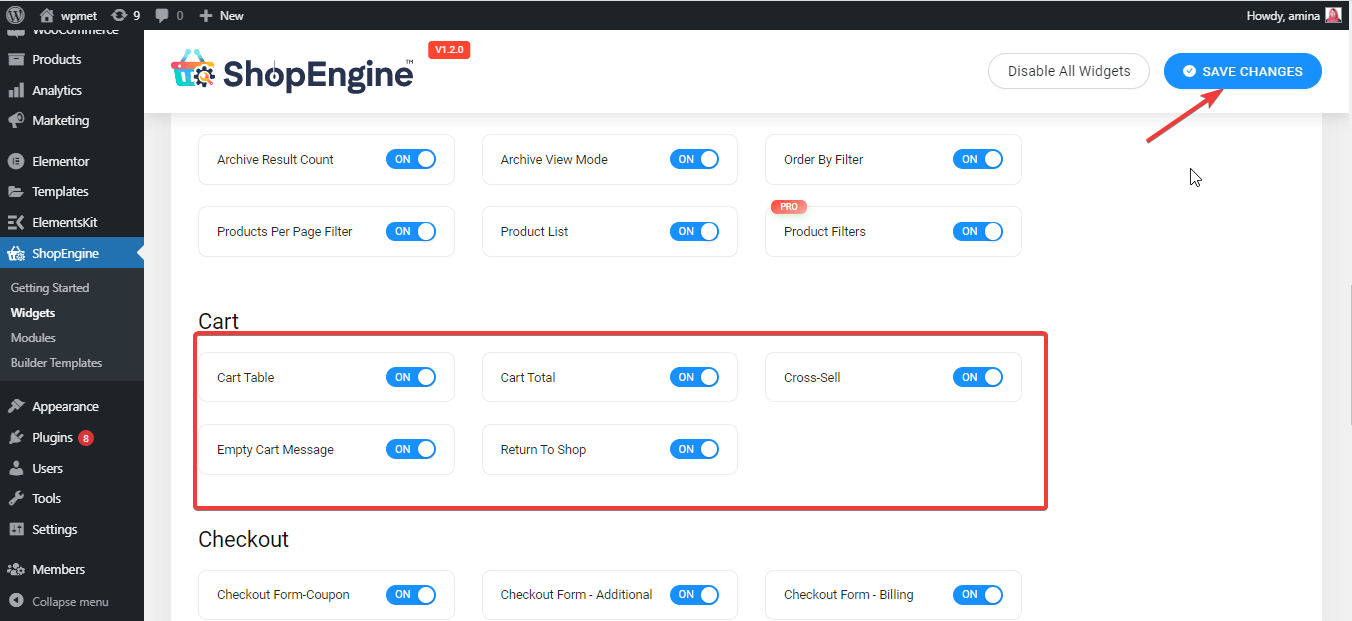Click the Templates folder icon
Image resolution: width=1352 pixels, height=621 pixels.
pyautogui.click(x=16, y=191)
